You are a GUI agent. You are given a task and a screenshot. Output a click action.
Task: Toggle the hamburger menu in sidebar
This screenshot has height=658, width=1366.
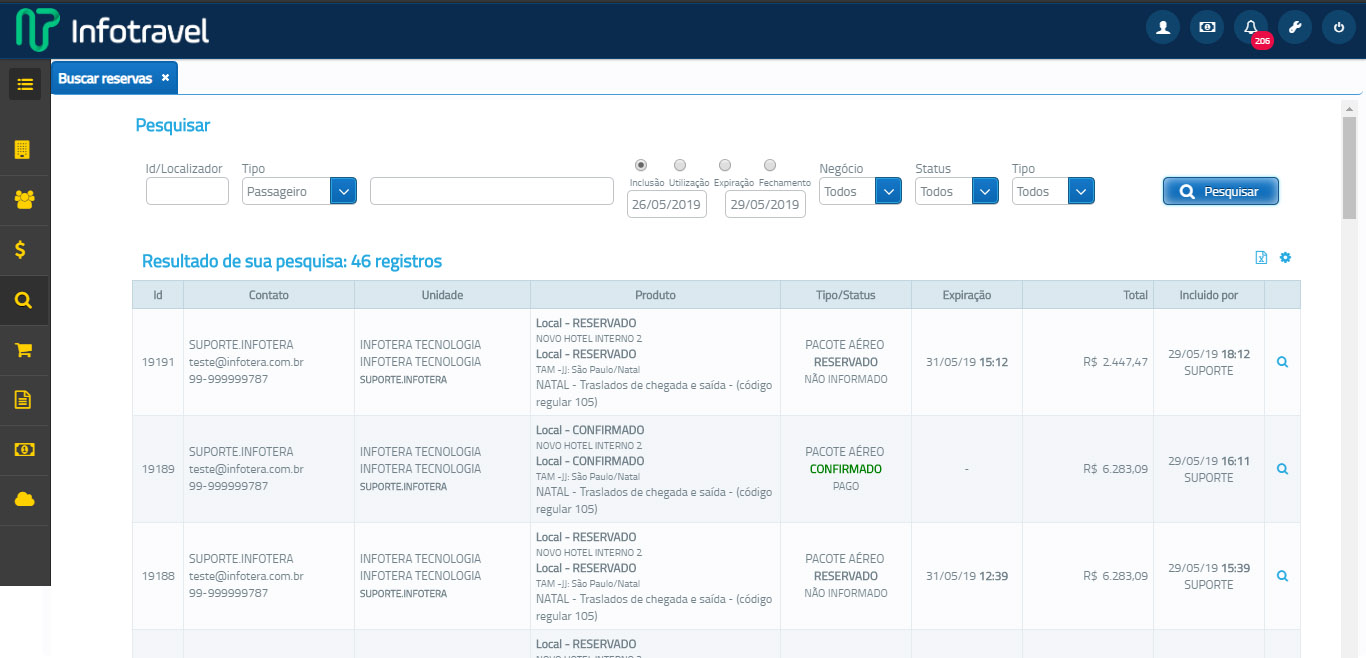click(25, 84)
